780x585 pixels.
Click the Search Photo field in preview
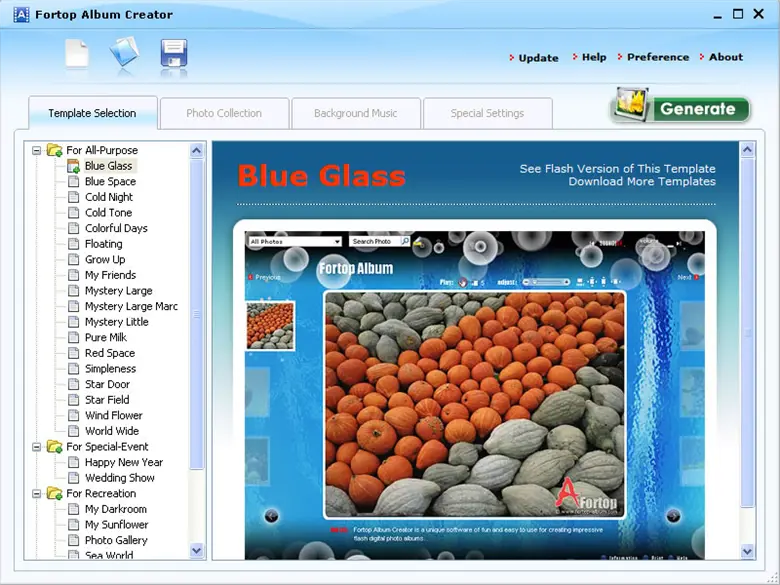[375, 241]
